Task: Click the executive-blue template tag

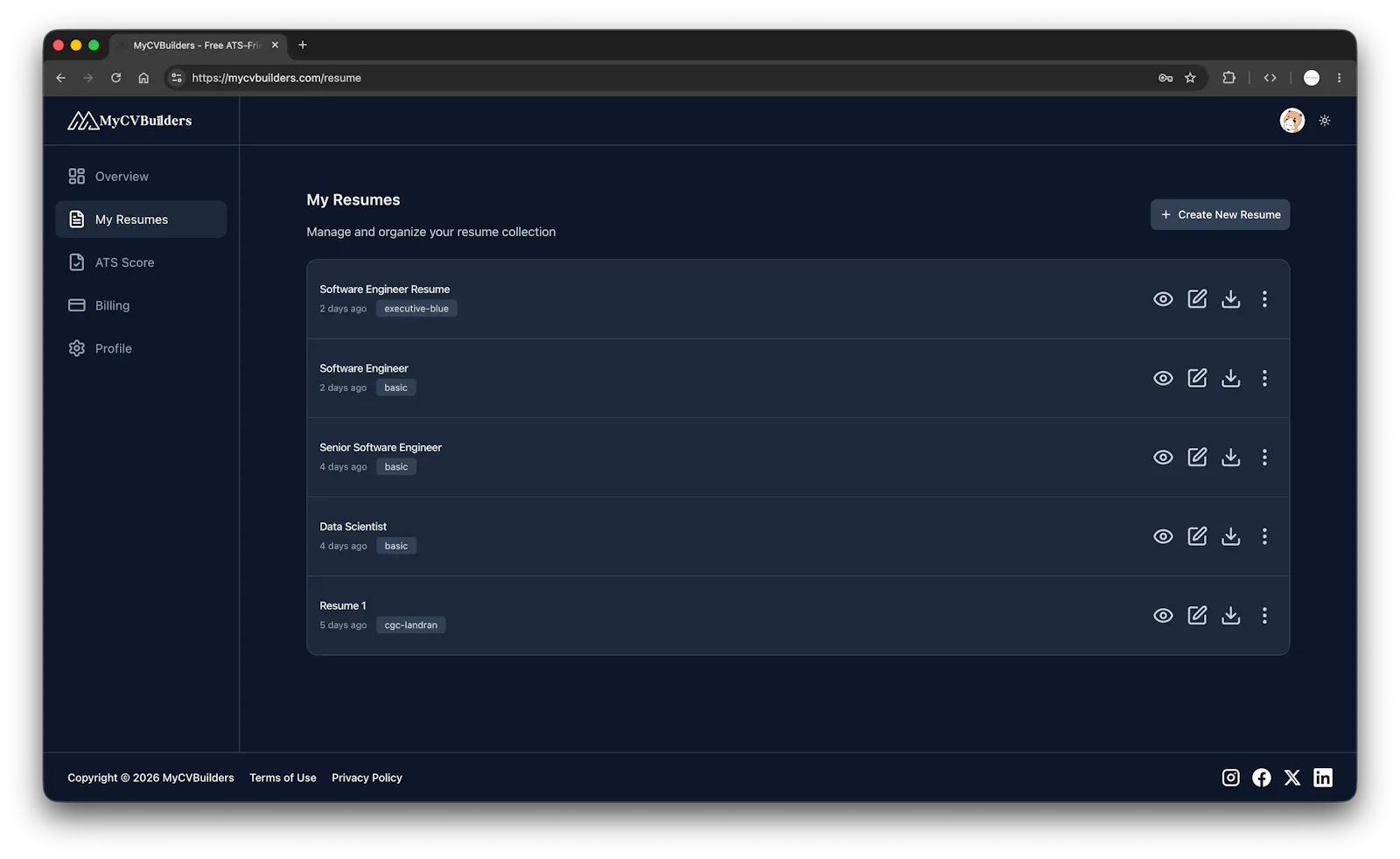Action: pos(416,309)
